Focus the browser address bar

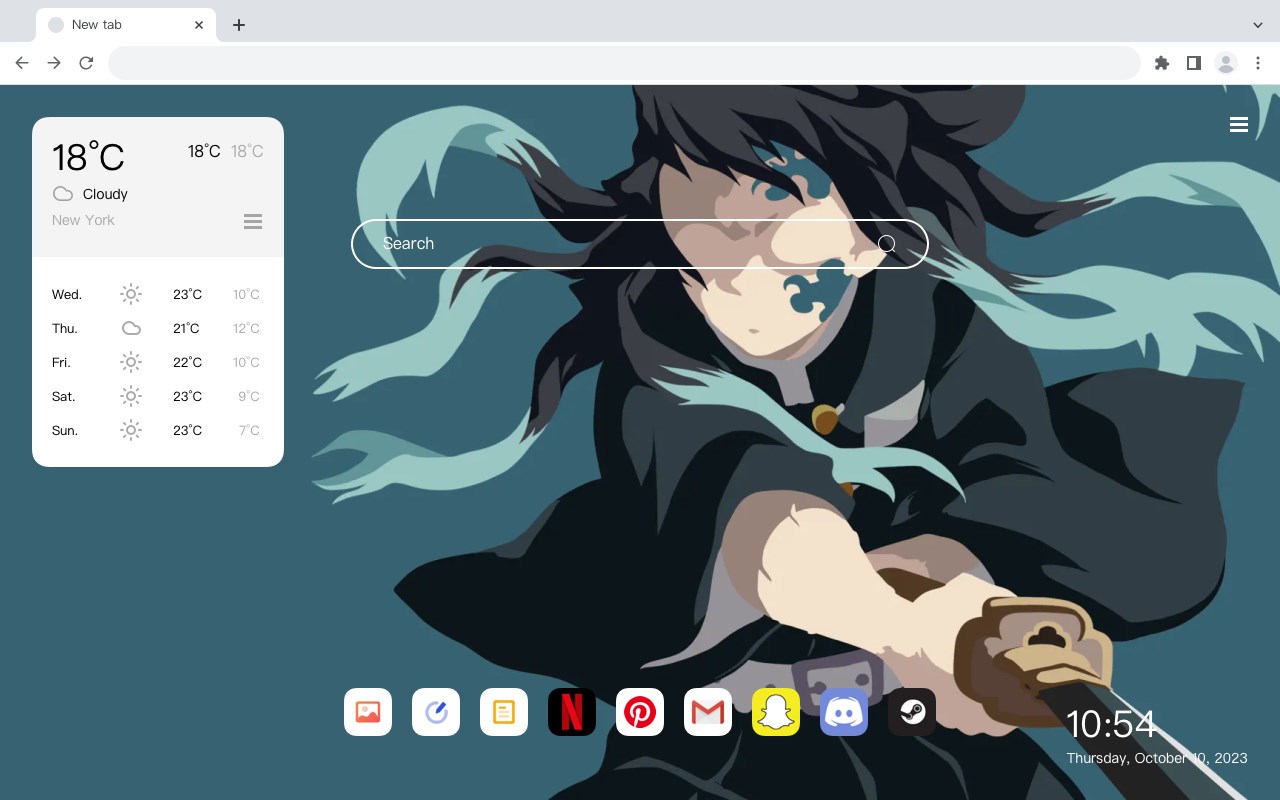(624, 63)
